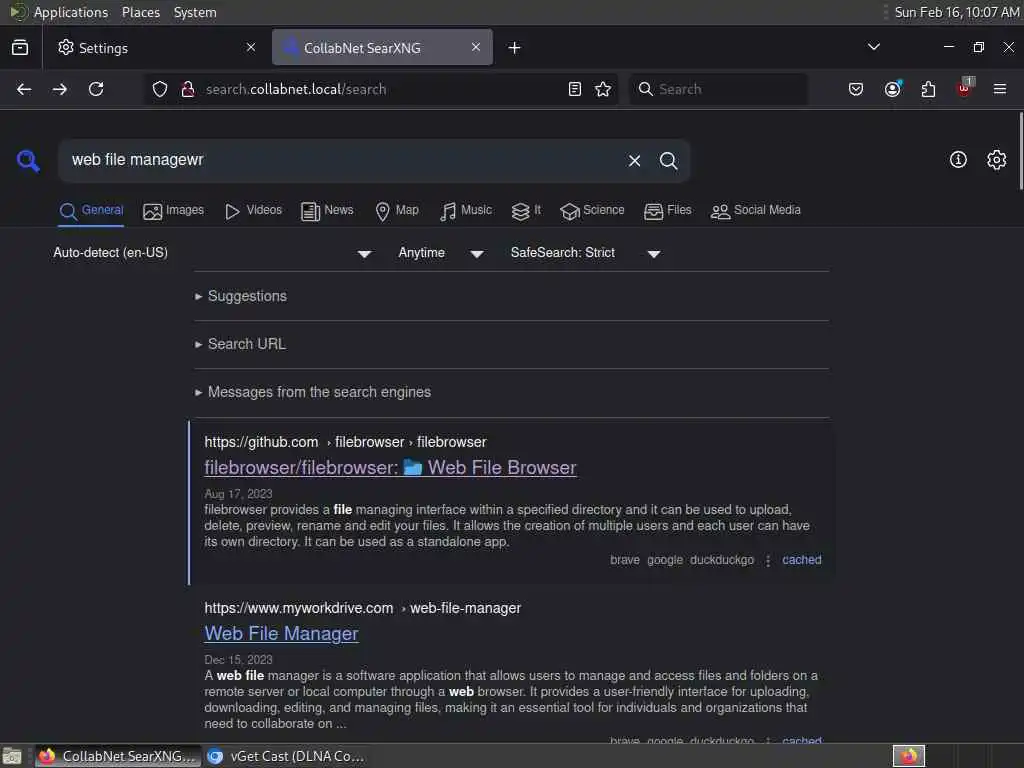Select the General category
The height and width of the screenshot is (768, 1024).
91,210
